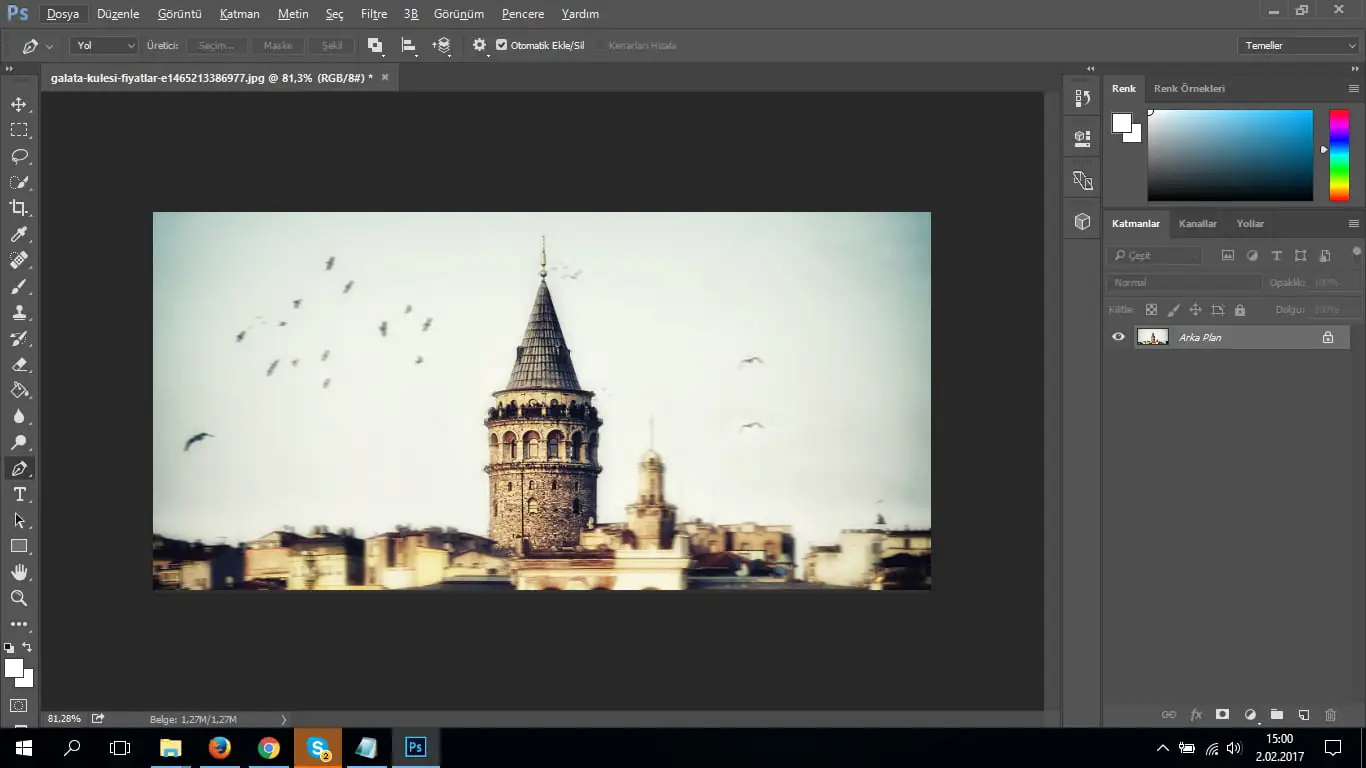This screenshot has height=768, width=1366.
Task: Select the Lasso tool
Action: click(x=19, y=156)
